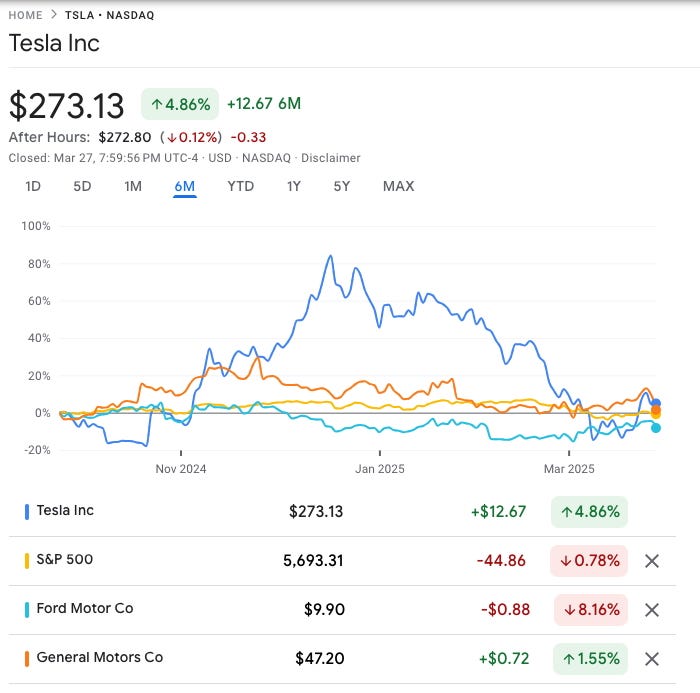Click the orange General Motors color marker
The height and width of the screenshot is (693, 700).
[27, 659]
